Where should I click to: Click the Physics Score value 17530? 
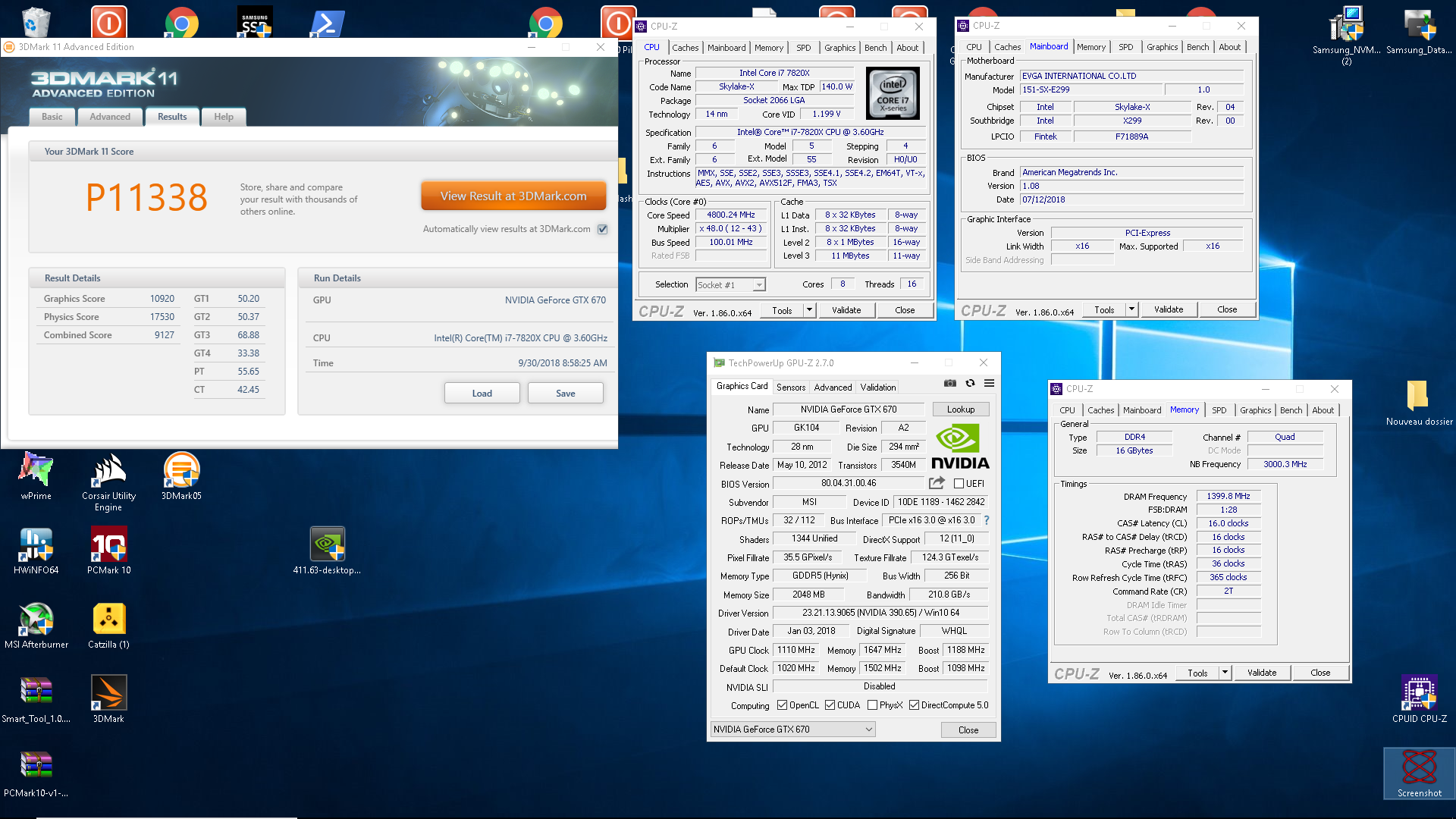click(x=162, y=317)
